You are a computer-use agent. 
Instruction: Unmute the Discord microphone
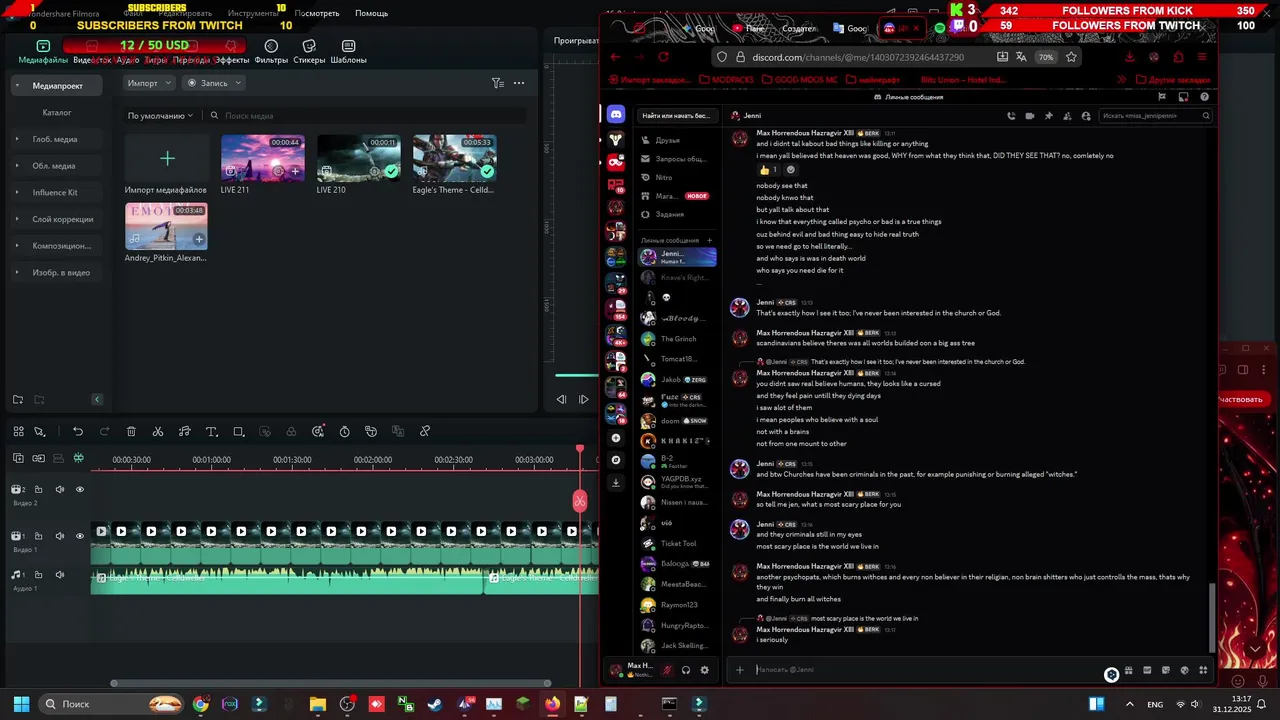pos(667,670)
